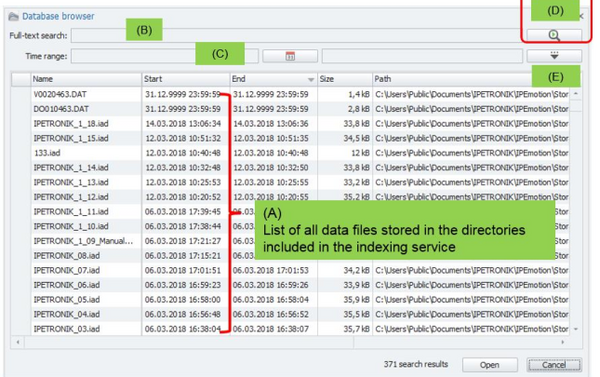Viewport: 600px width, 377px height.
Task: Click the 35,9 kB size cell
Action: click(x=357, y=300)
